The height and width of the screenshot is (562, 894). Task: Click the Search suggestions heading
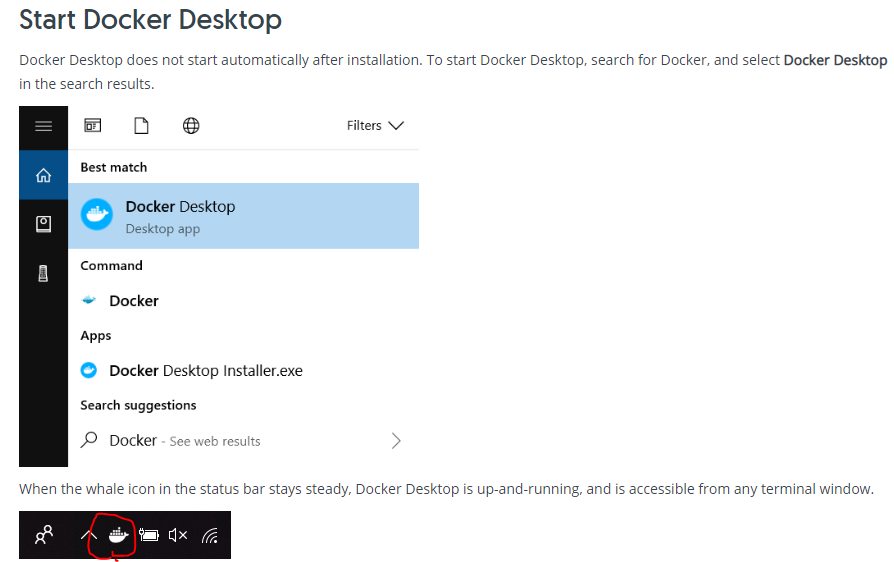(x=138, y=405)
